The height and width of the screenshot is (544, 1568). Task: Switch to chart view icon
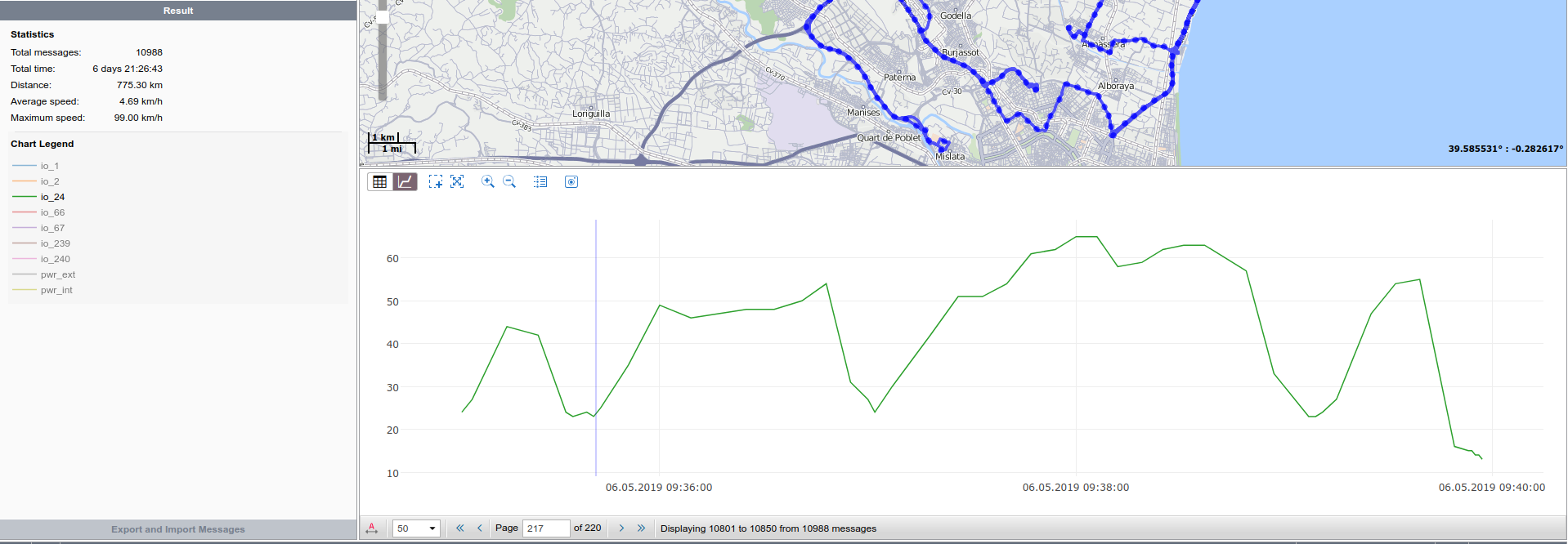click(x=405, y=182)
